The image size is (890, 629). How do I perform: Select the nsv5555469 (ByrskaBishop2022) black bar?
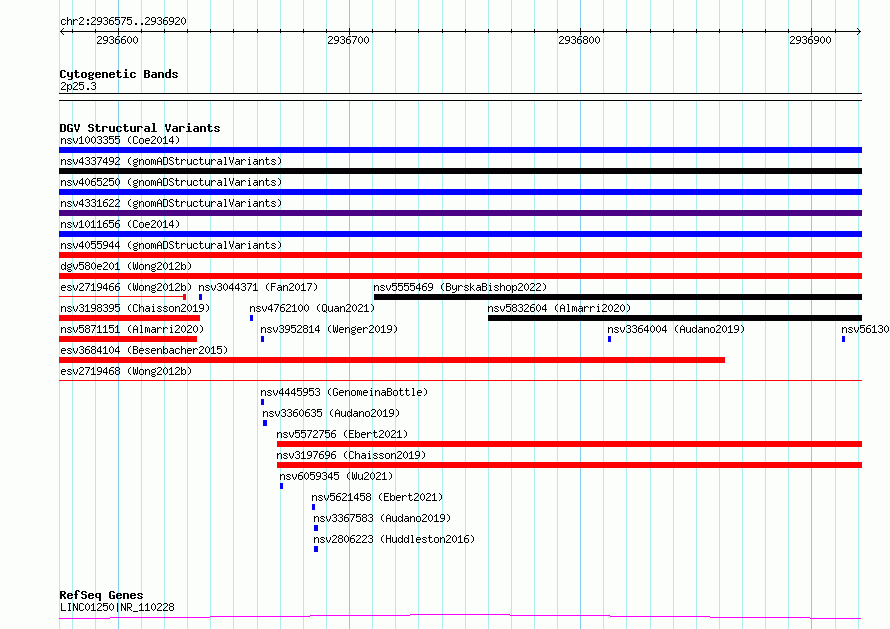click(x=618, y=297)
